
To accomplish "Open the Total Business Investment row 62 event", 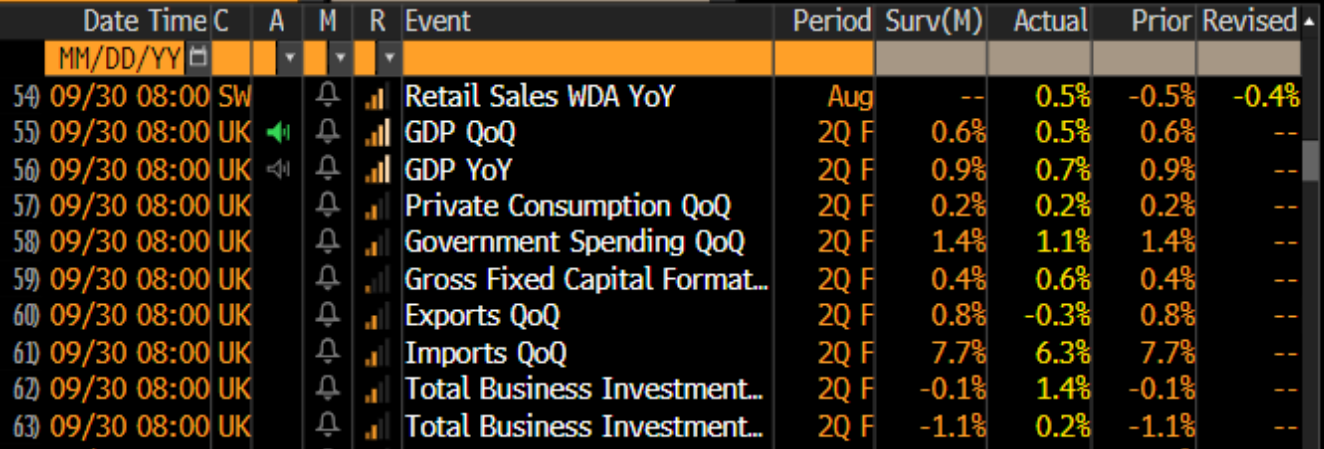I will point(585,389).
